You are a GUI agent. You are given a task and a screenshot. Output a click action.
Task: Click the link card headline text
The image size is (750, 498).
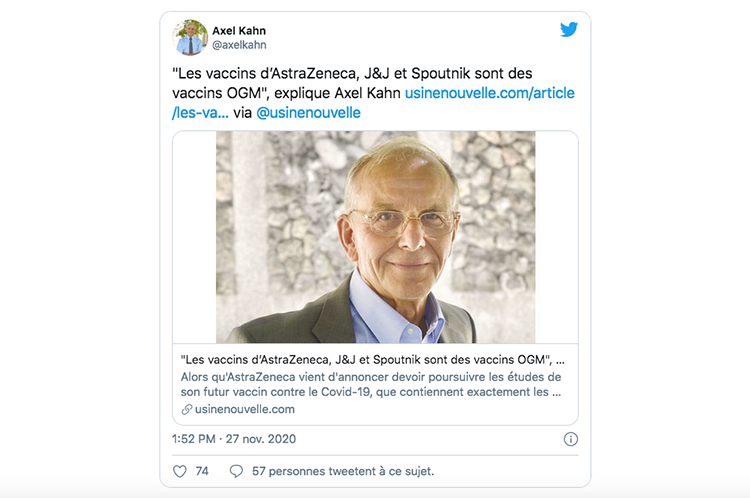pos(370,359)
